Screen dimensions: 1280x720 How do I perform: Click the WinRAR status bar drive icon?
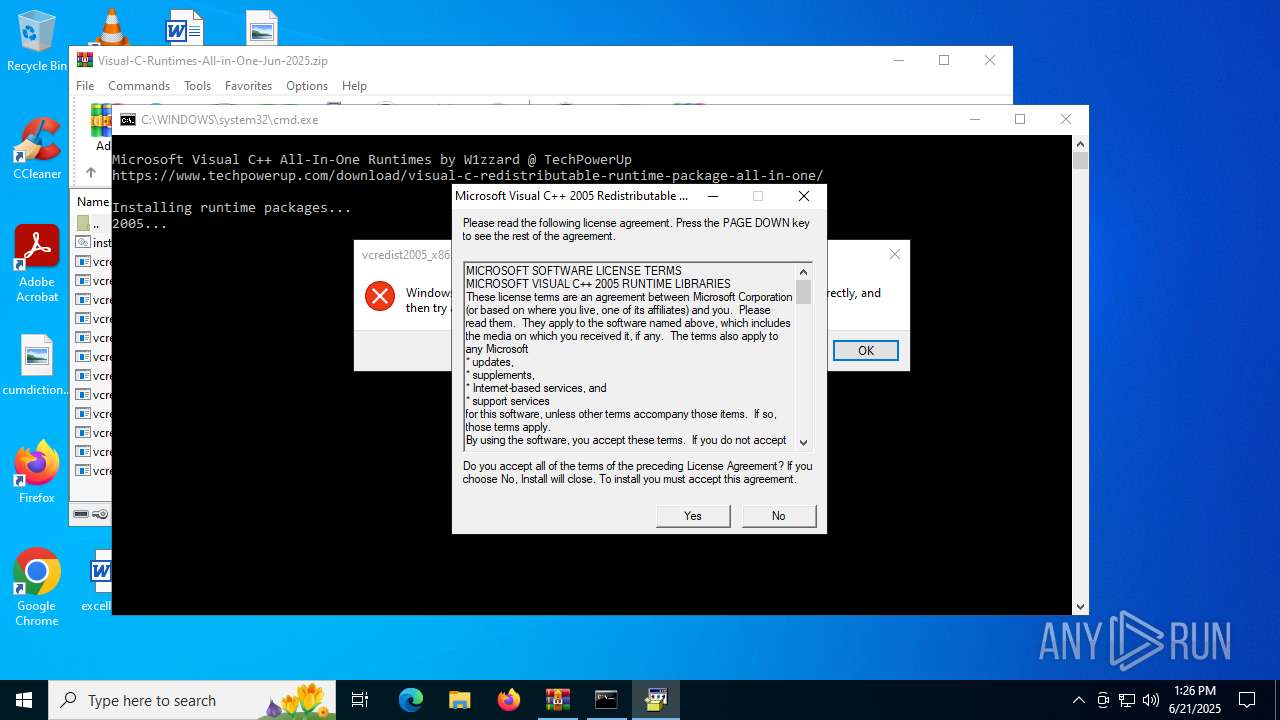tap(81, 514)
